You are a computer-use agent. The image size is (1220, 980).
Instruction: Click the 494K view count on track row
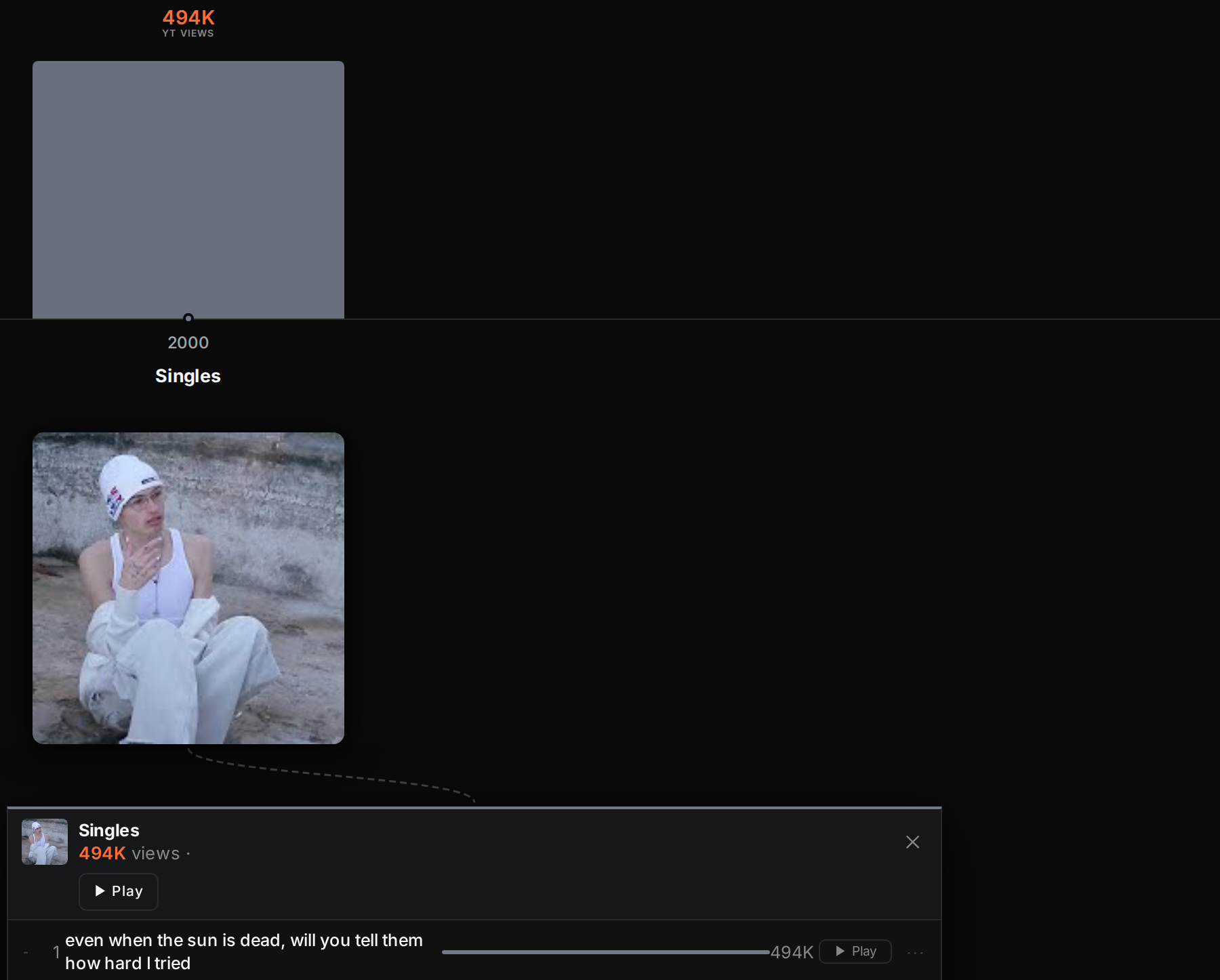792,952
